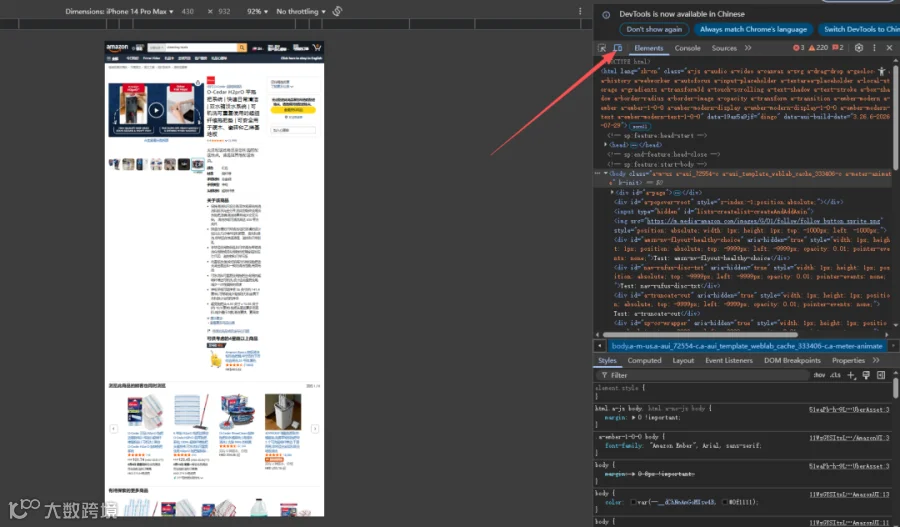Open device toolbar more options menu
Viewport: 900px width, 527px height.
pyautogui.click(x=580, y=11)
